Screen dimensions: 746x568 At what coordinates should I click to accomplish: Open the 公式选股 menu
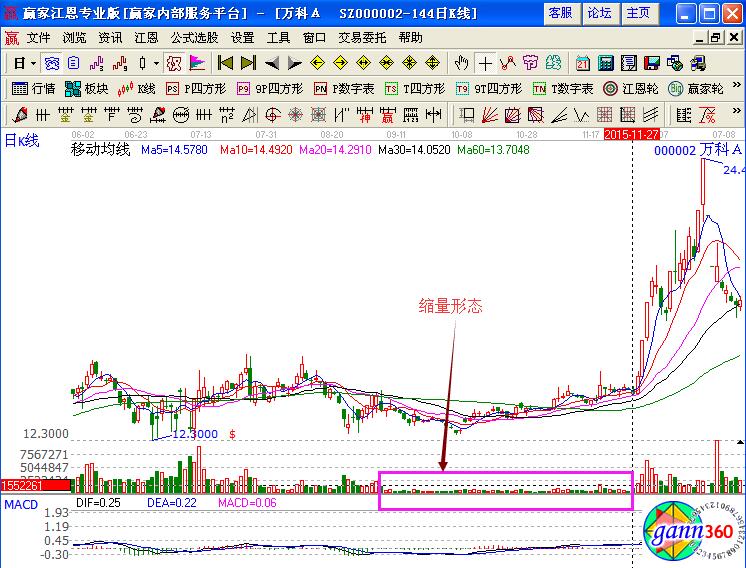[x=194, y=37]
